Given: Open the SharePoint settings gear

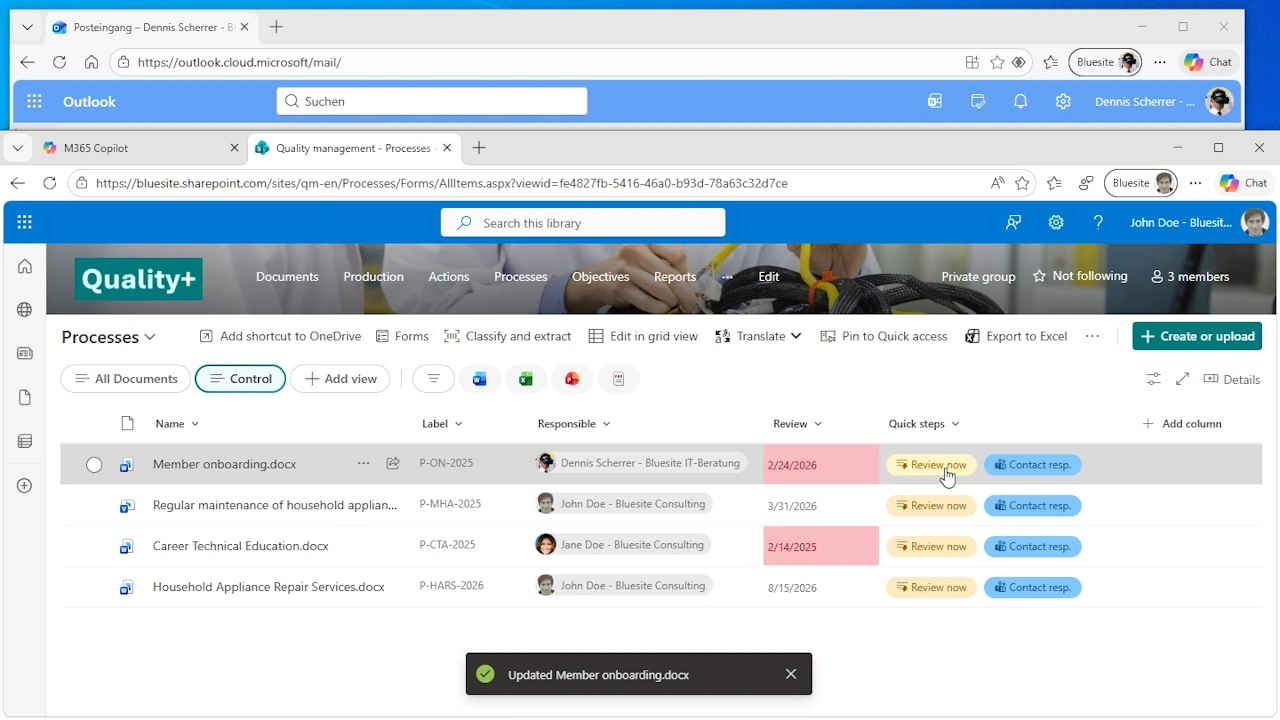Looking at the screenshot, I should click(1056, 223).
